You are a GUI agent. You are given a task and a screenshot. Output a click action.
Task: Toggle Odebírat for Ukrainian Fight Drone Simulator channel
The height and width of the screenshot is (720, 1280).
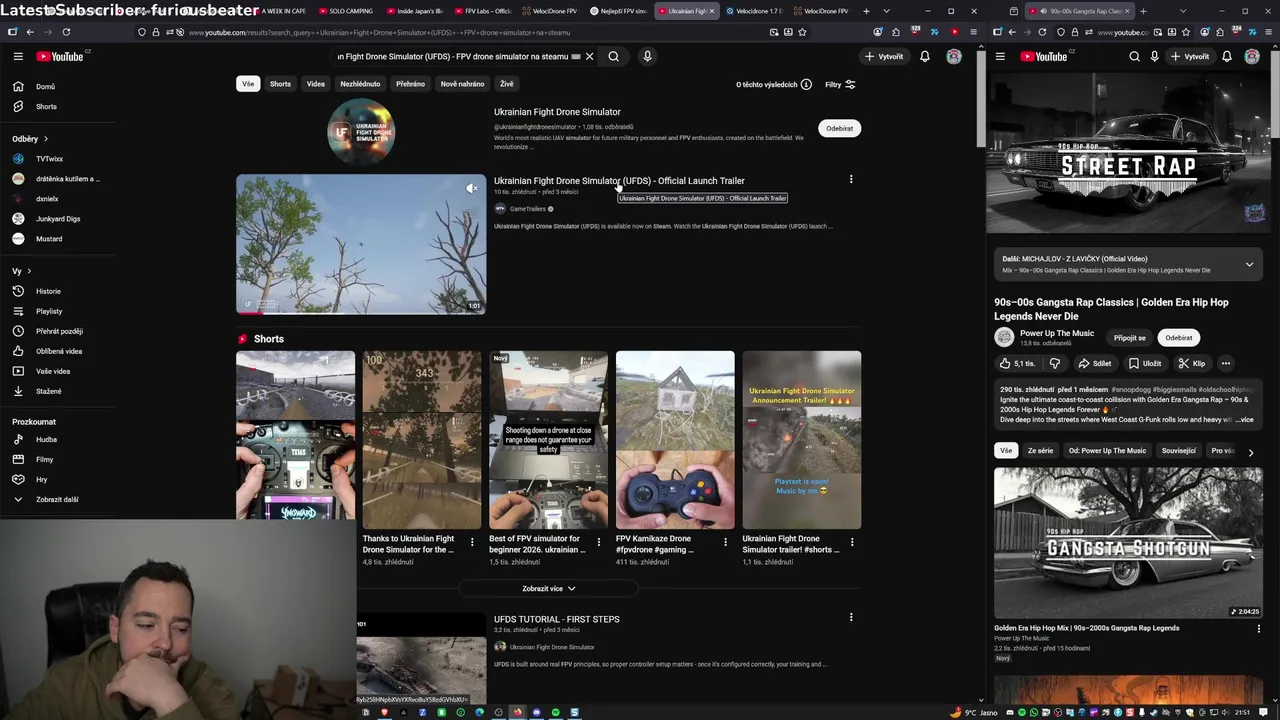point(840,128)
